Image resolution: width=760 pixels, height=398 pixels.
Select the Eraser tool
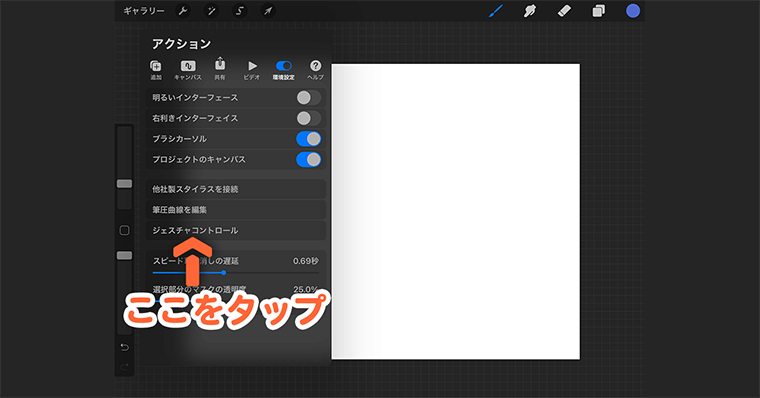click(564, 11)
